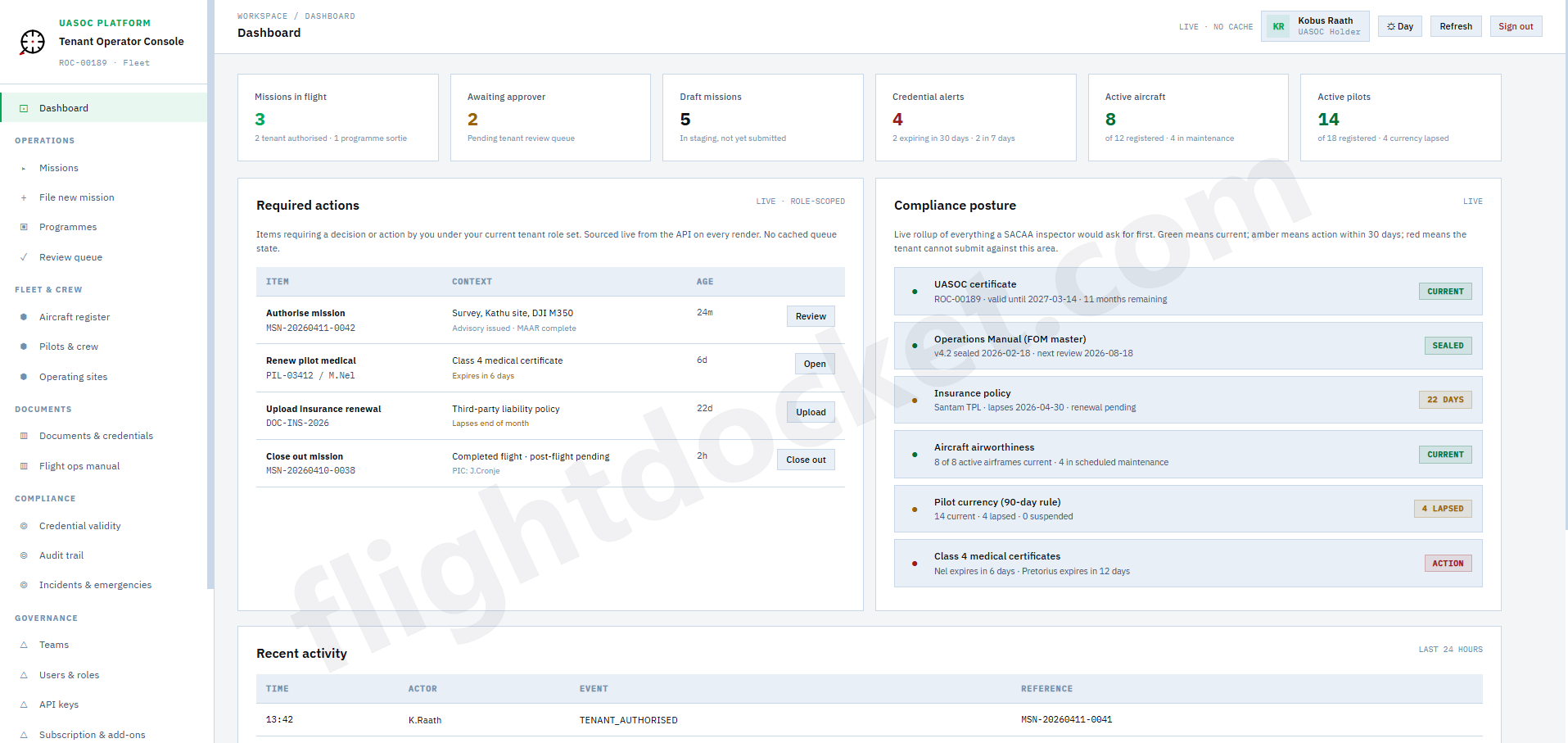Click the Review queue checkmark icon

pyautogui.click(x=24, y=256)
